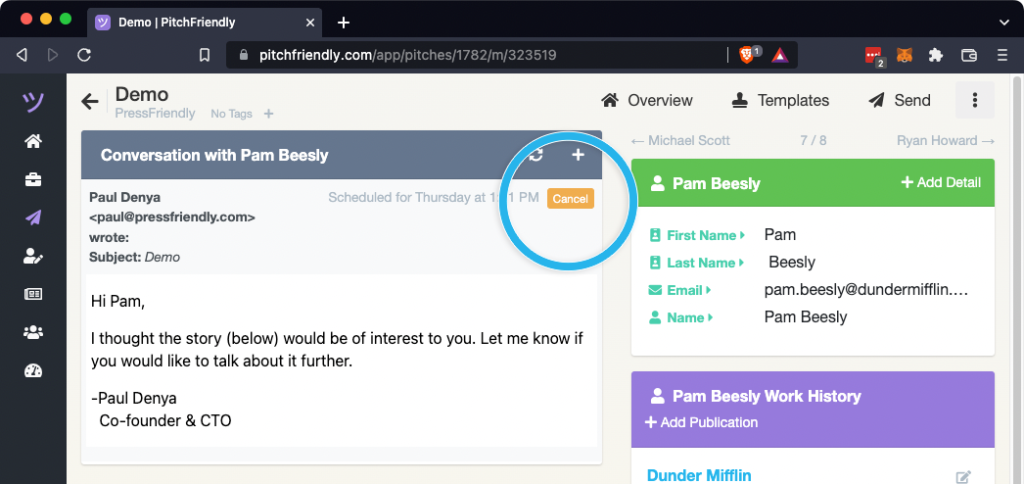Click the No Tags label
The image size is (1024, 484).
[x=231, y=114]
